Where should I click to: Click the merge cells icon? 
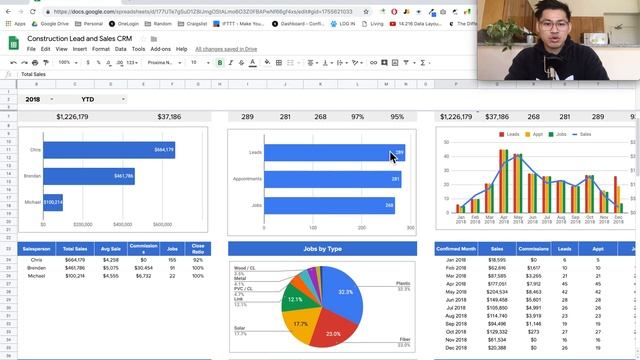(x=290, y=63)
